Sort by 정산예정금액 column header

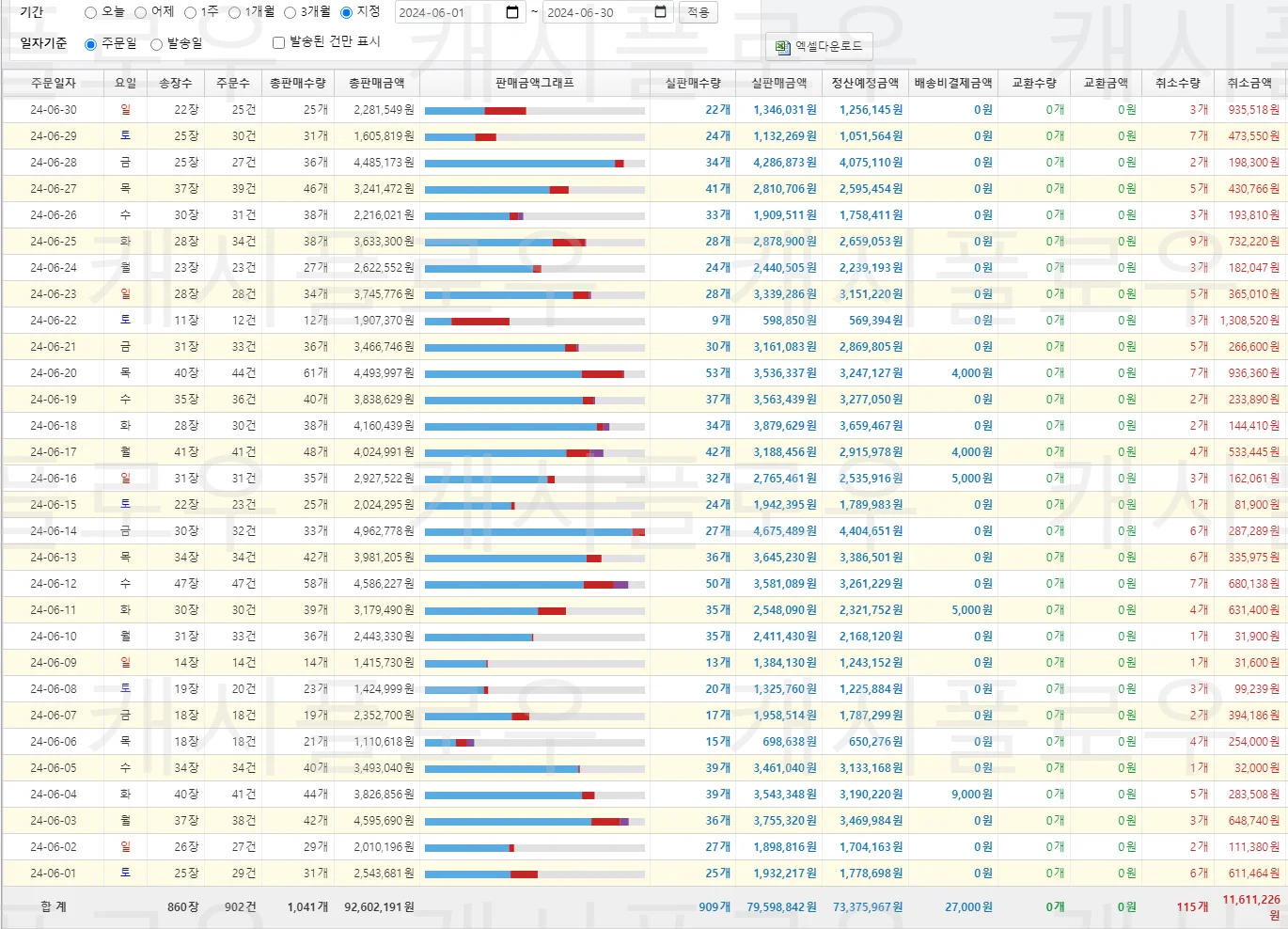865,83
